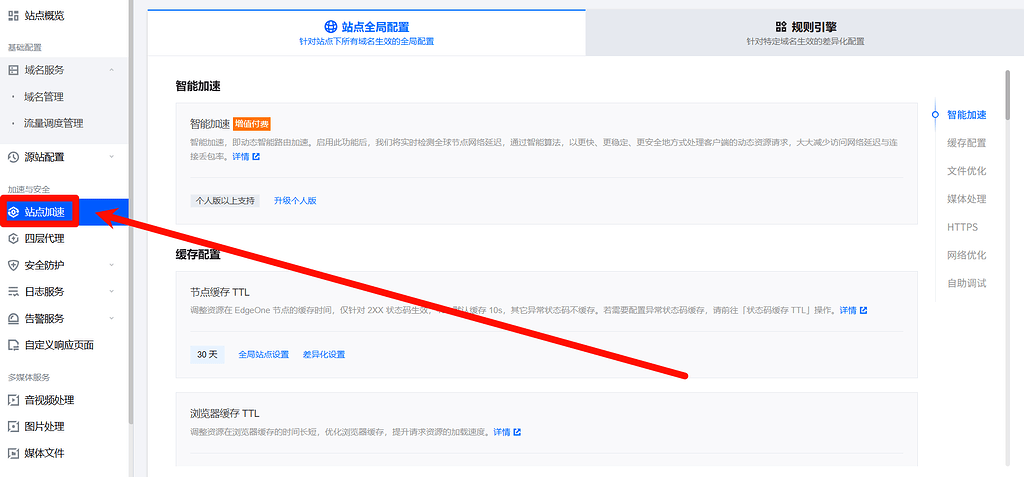Click the 音视频处理 sidebar icon
Screen dimensions: 1024x477
(13, 400)
